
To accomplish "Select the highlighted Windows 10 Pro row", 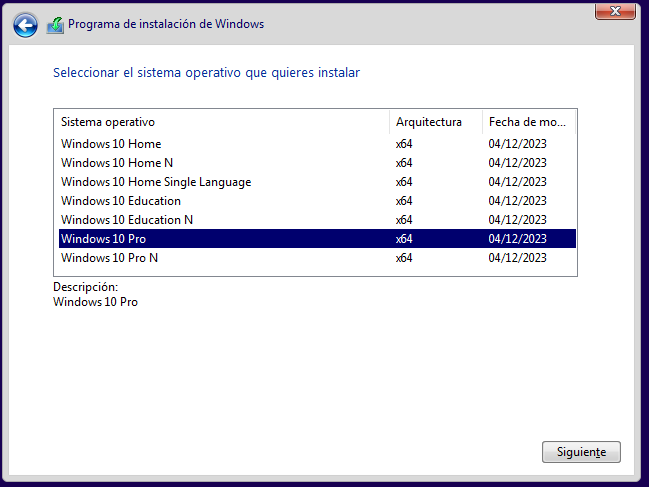I will 317,239.
